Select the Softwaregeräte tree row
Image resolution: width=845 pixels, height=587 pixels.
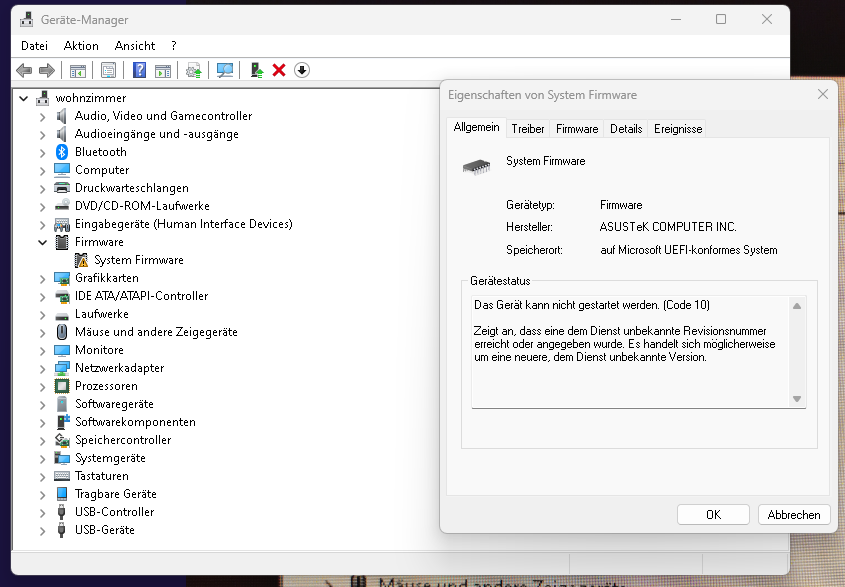114,404
